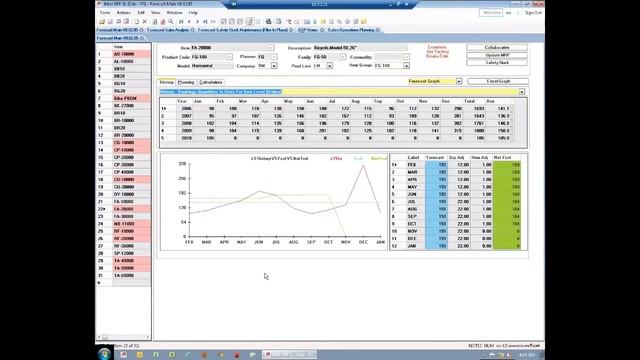Select item TA-60000 in list
640x360 pixels.
(x=131, y=276)
